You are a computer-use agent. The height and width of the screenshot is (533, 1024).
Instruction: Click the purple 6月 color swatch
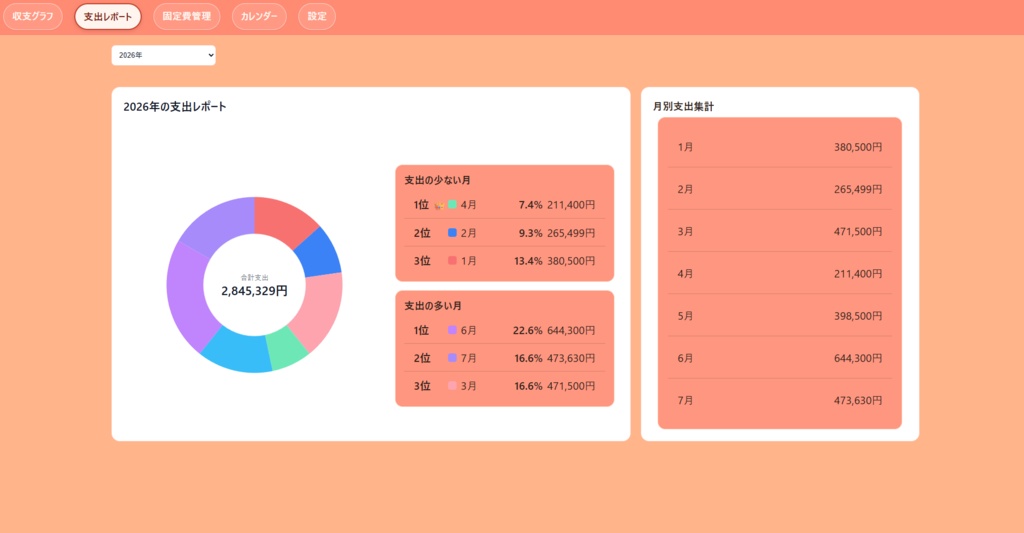point(452,331)
